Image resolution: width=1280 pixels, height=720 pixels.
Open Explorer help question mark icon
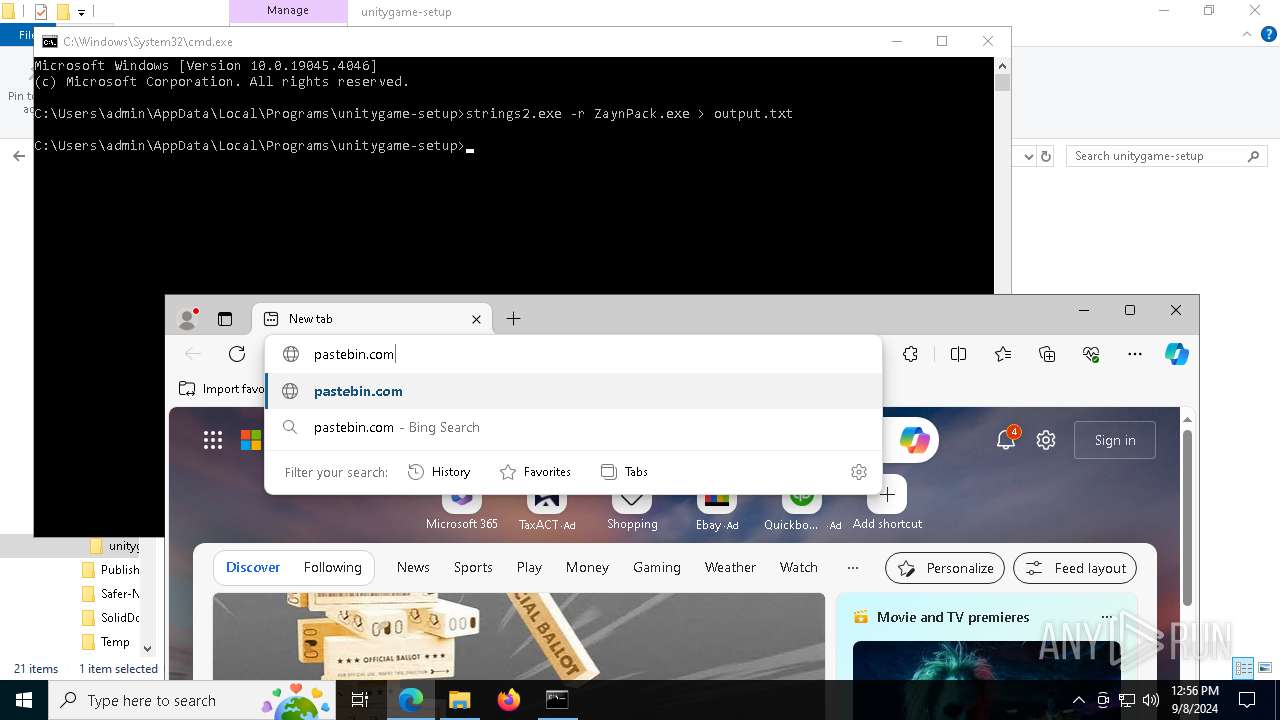click(x=1268, y=34)
